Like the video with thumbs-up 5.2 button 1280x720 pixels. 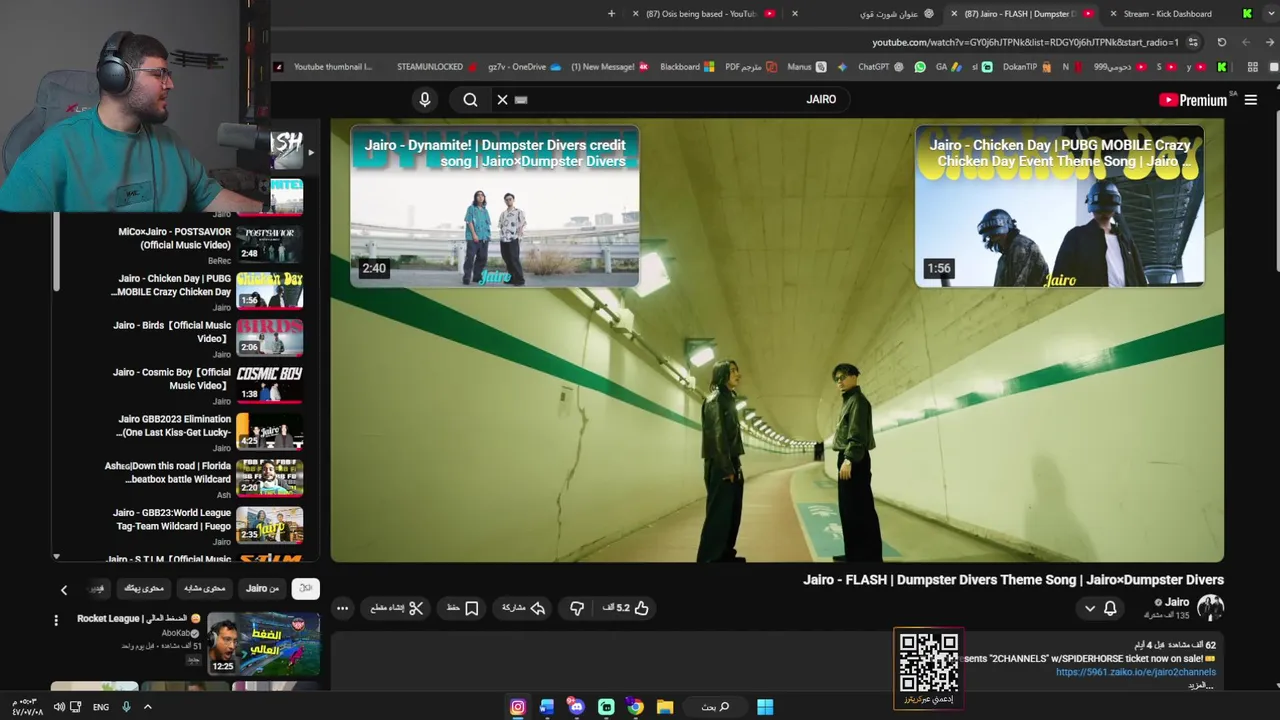(x=626, y=607)
